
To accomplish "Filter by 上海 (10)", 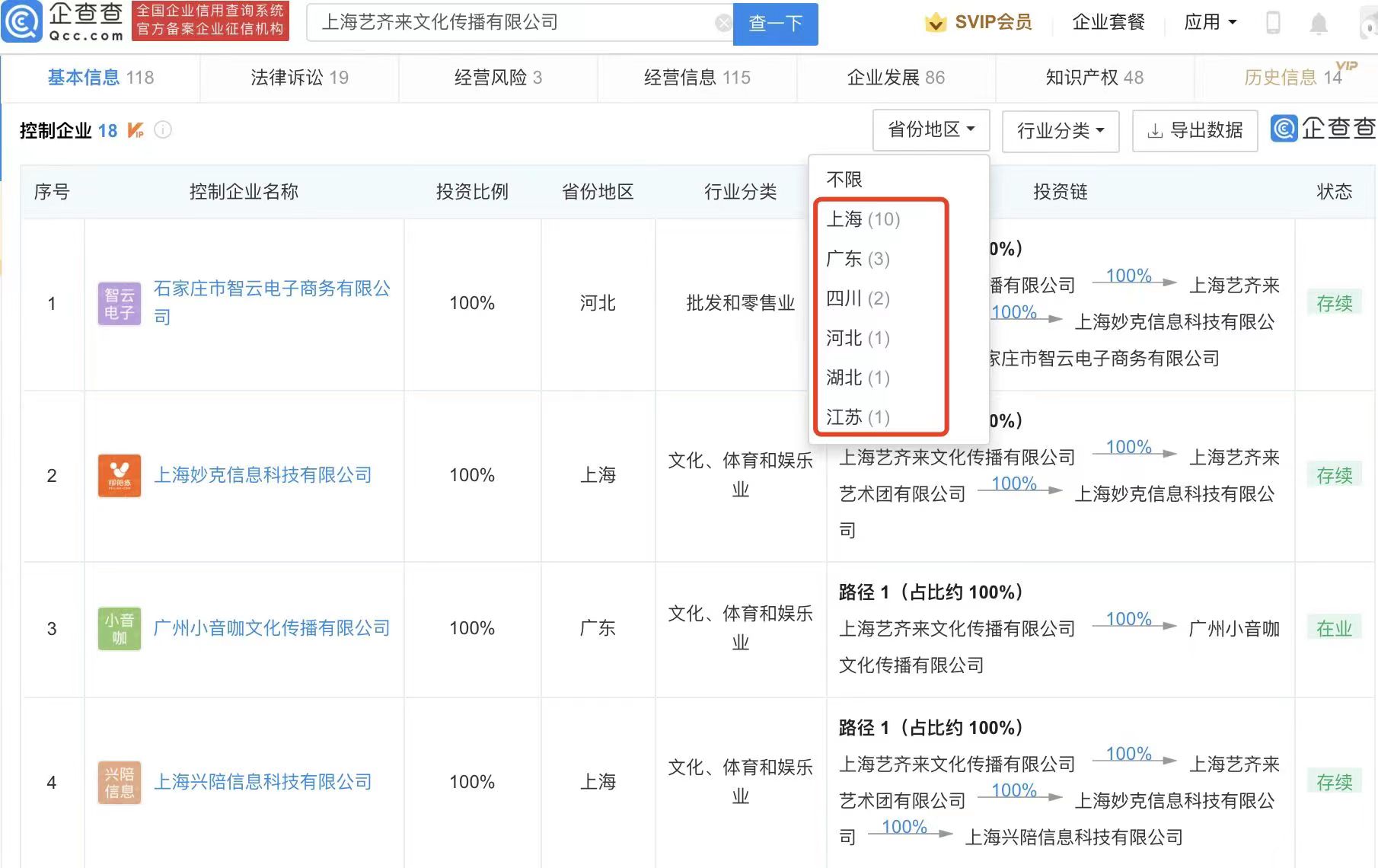I will (863, 219).
